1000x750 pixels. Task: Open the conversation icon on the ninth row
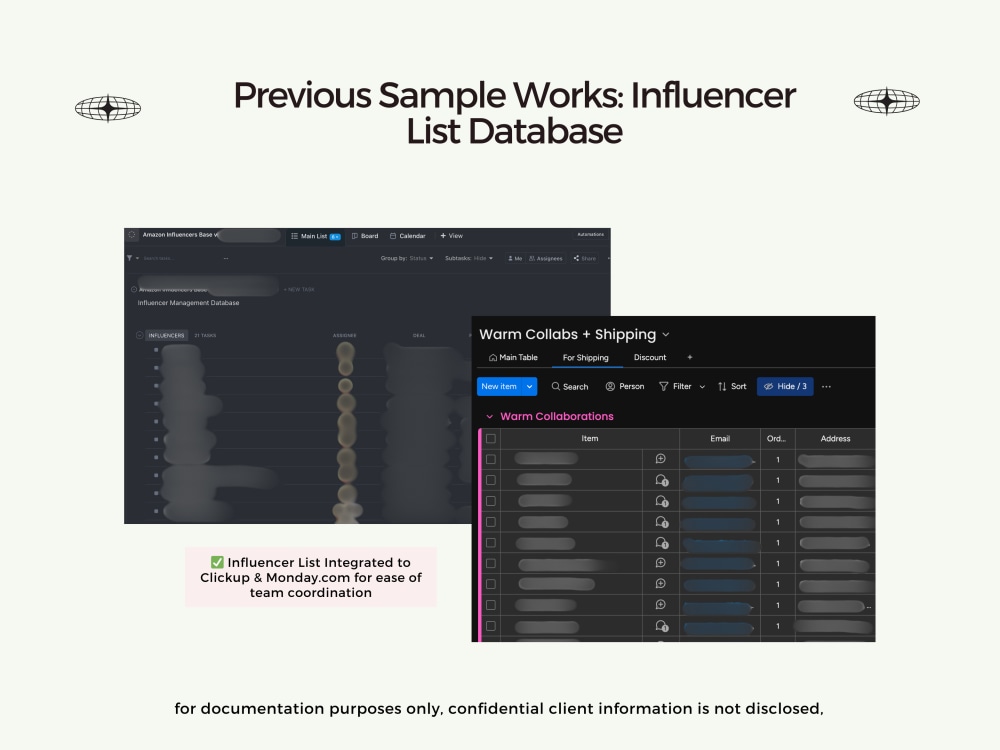[x=661, y=626]
